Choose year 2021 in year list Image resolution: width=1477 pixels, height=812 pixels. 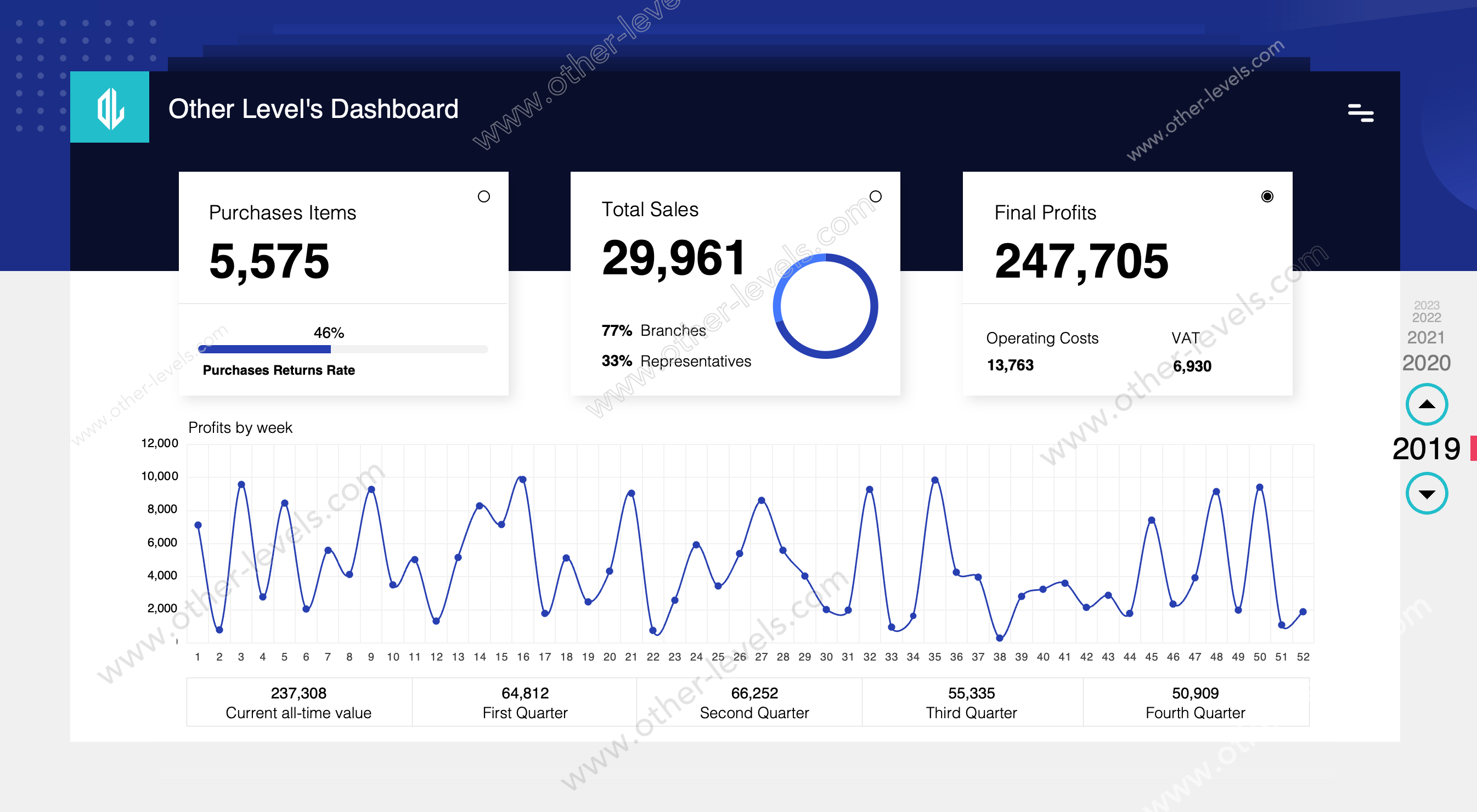tap(1425, 337)
